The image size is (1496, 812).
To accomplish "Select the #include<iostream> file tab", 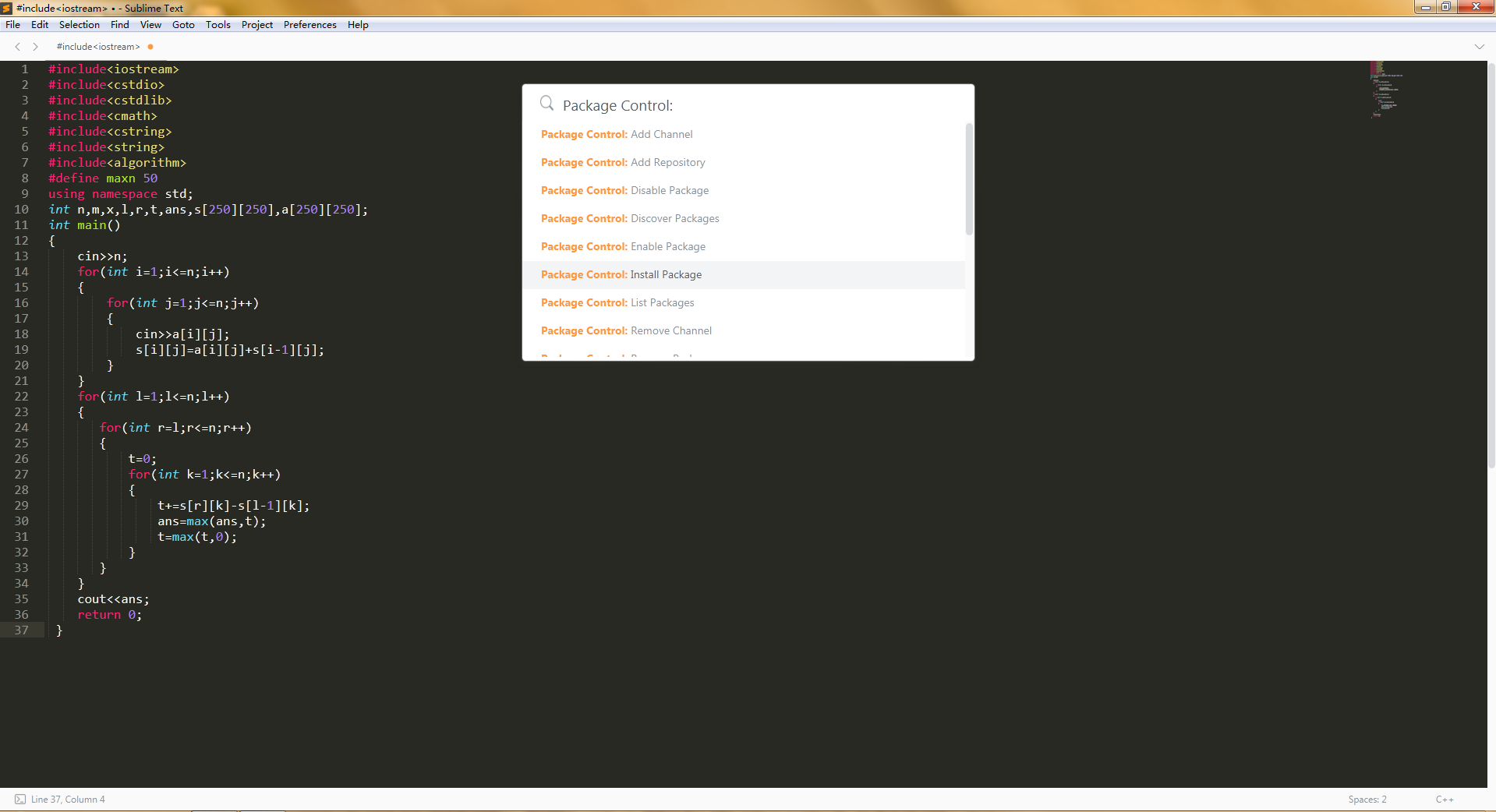I will tap(98, 47).
